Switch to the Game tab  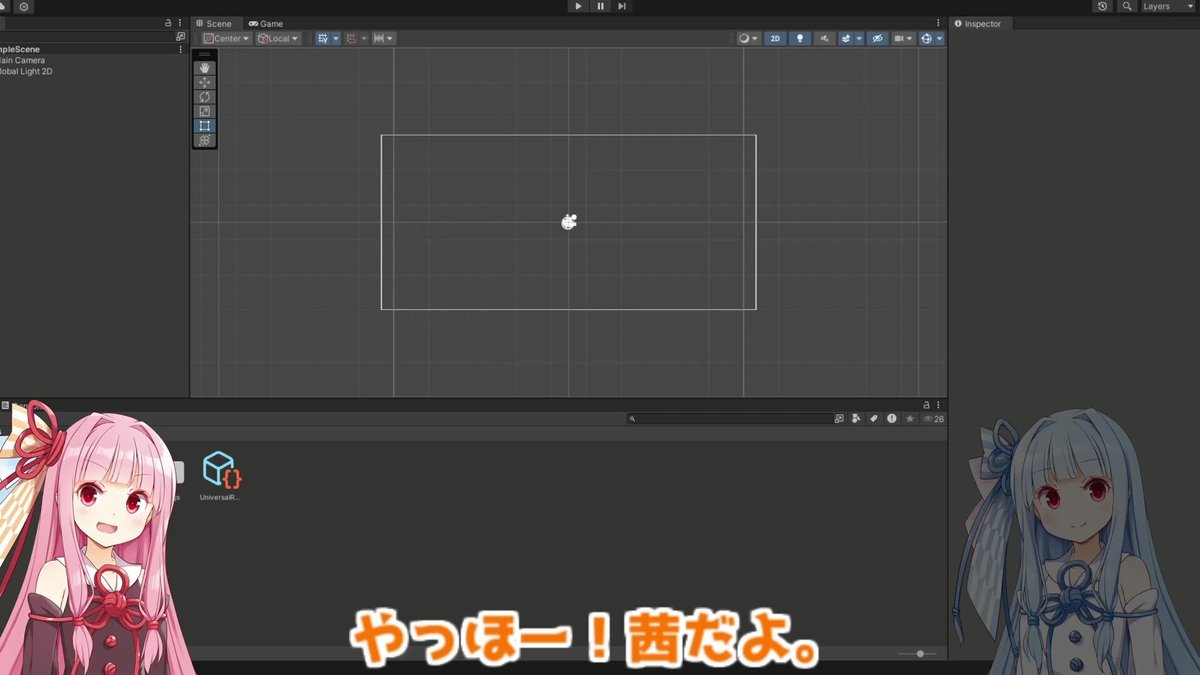266,23
